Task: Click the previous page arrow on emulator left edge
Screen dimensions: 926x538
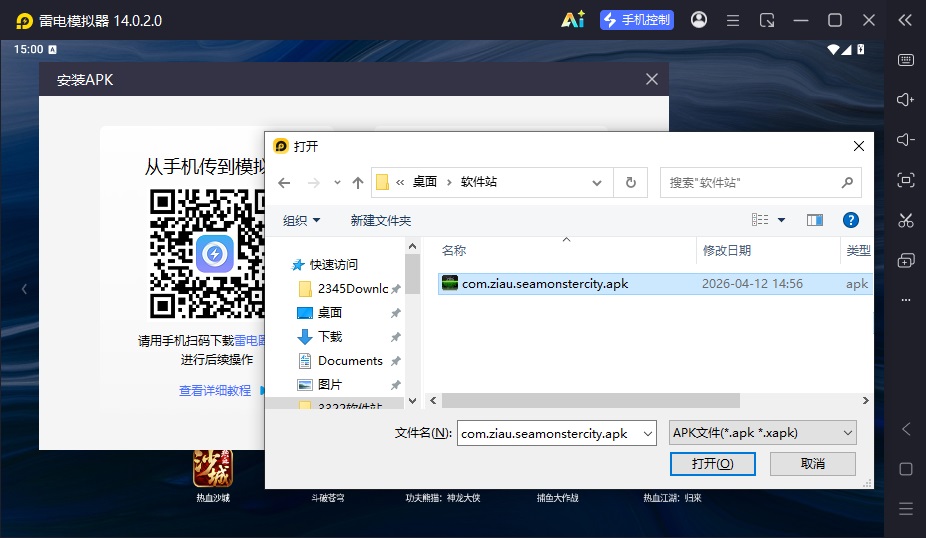Action: (24, 289)
